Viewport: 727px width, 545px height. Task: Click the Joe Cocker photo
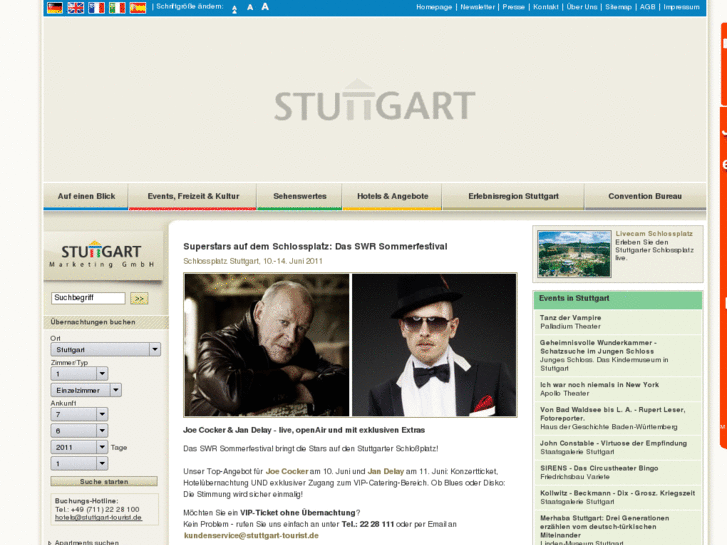pos(267,345)
